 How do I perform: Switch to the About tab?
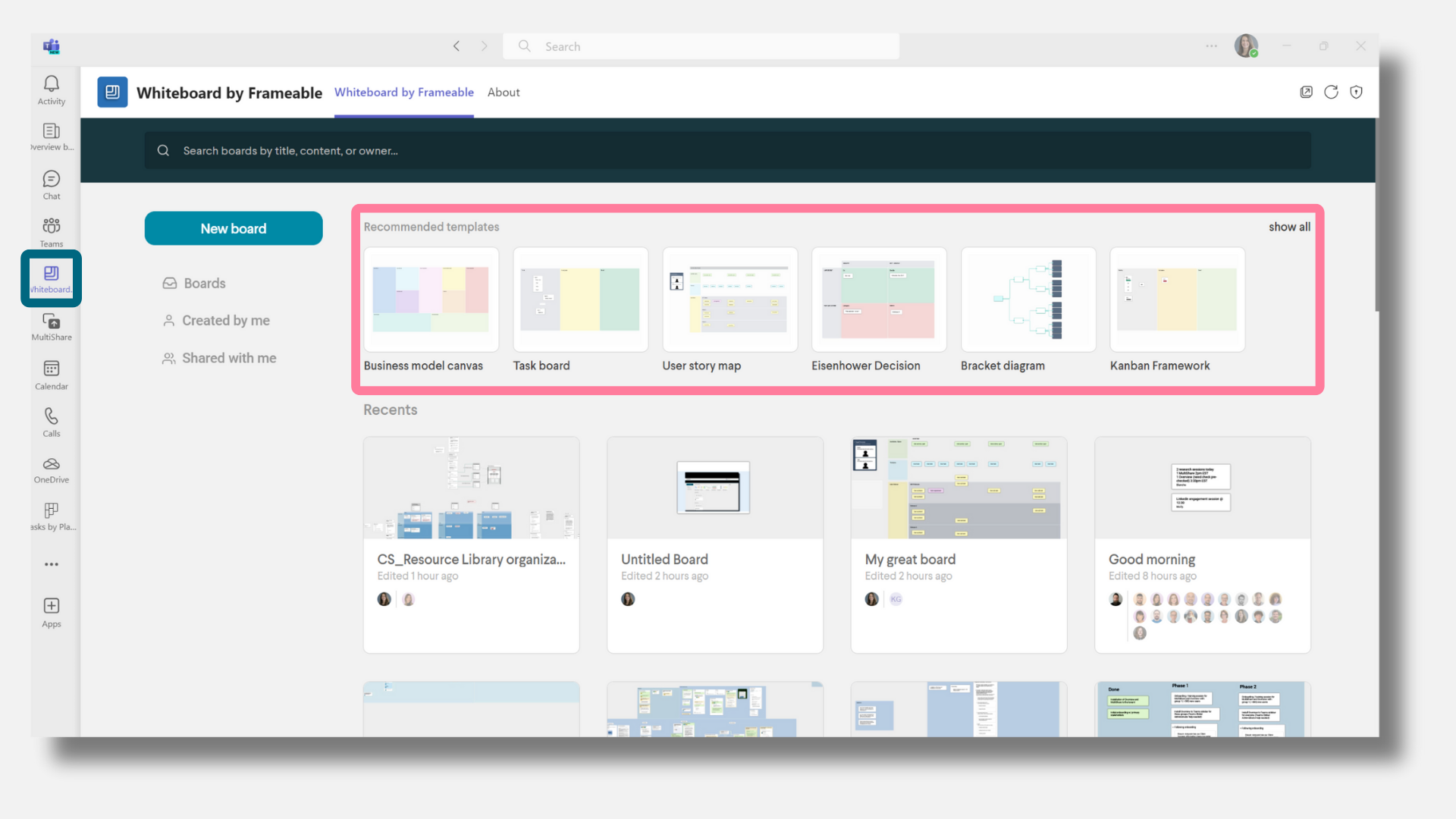click(x=504, y=92)
